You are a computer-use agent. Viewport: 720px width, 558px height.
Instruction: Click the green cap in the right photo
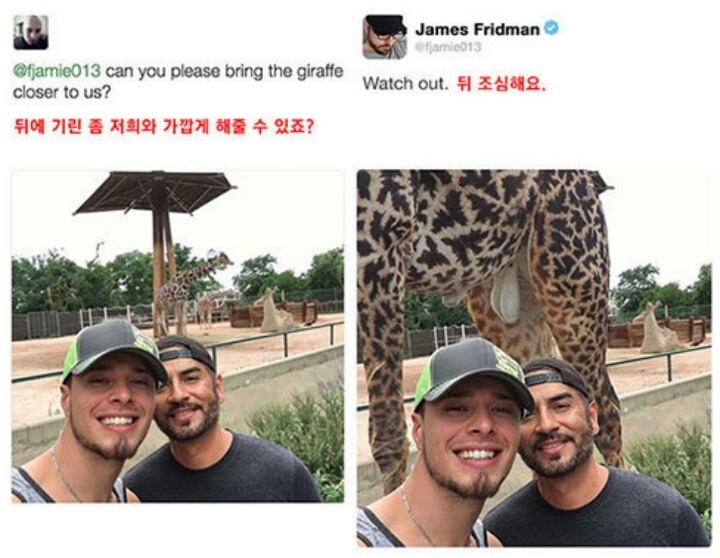473,374
